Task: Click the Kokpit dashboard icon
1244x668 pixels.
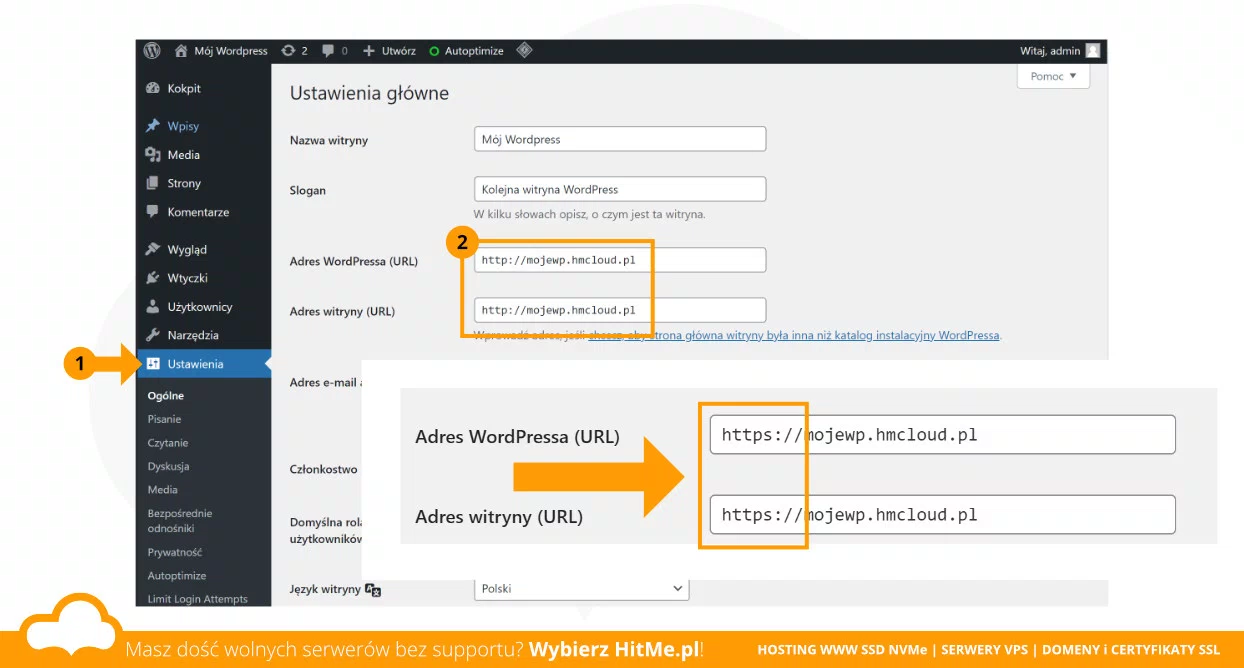Action: (x=153, y=88)
